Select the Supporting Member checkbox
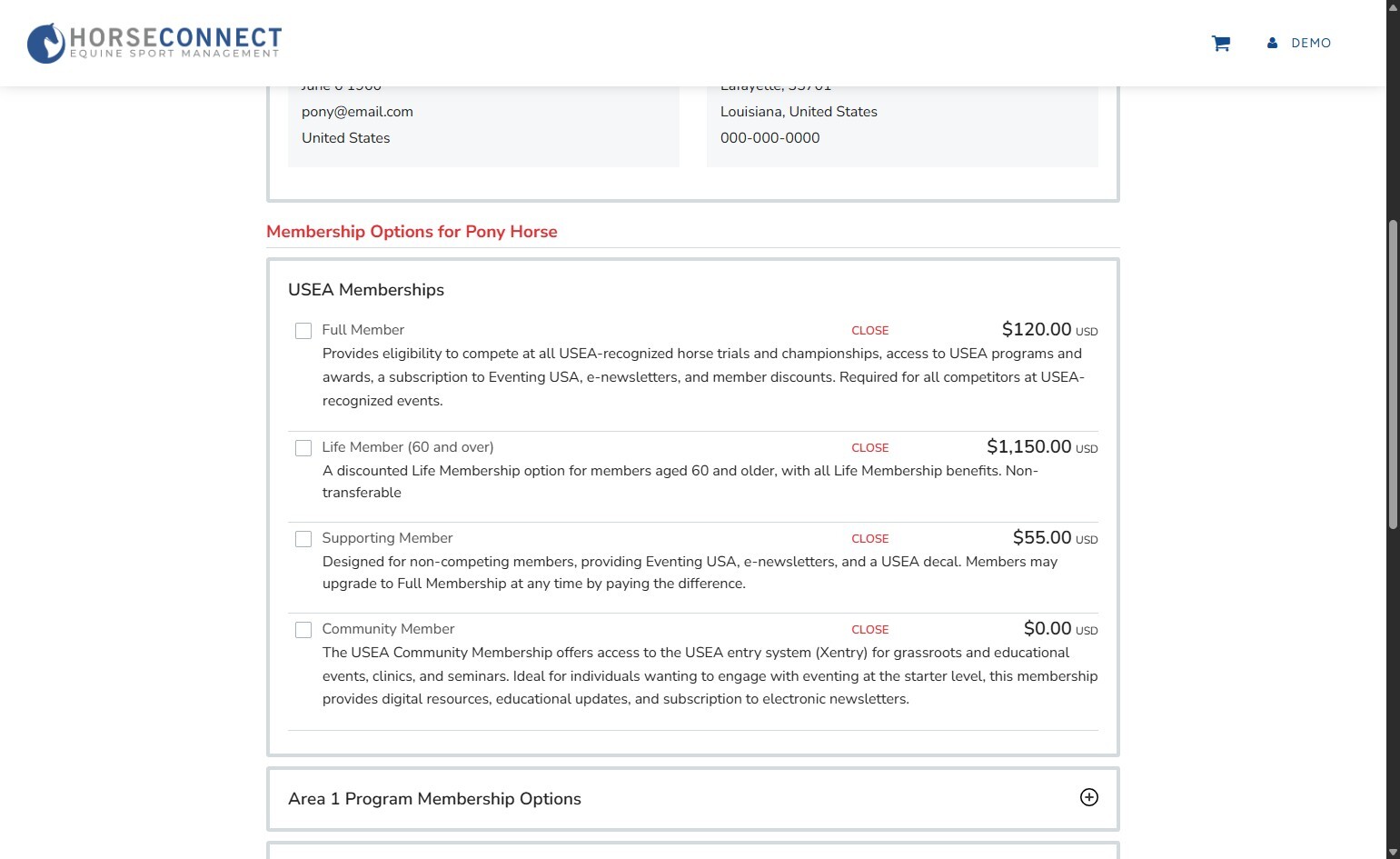Image resolution: width=1400 pixels, height=859 pixels. (x=303, y=539)
